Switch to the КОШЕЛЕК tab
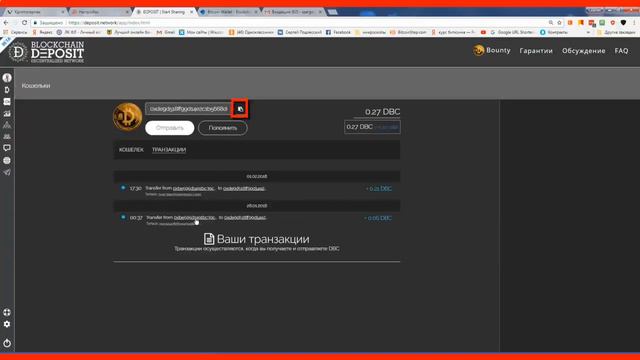640x360 pixels. pos(131,150)
